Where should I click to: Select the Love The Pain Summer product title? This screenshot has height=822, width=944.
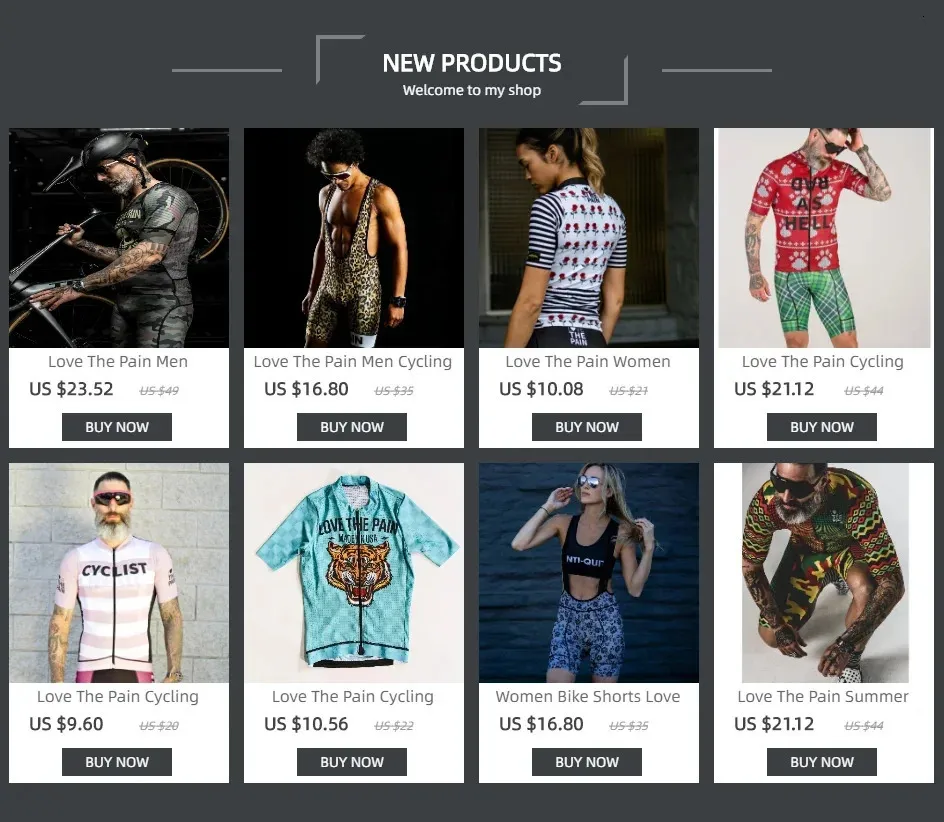[x=823, y=697]
